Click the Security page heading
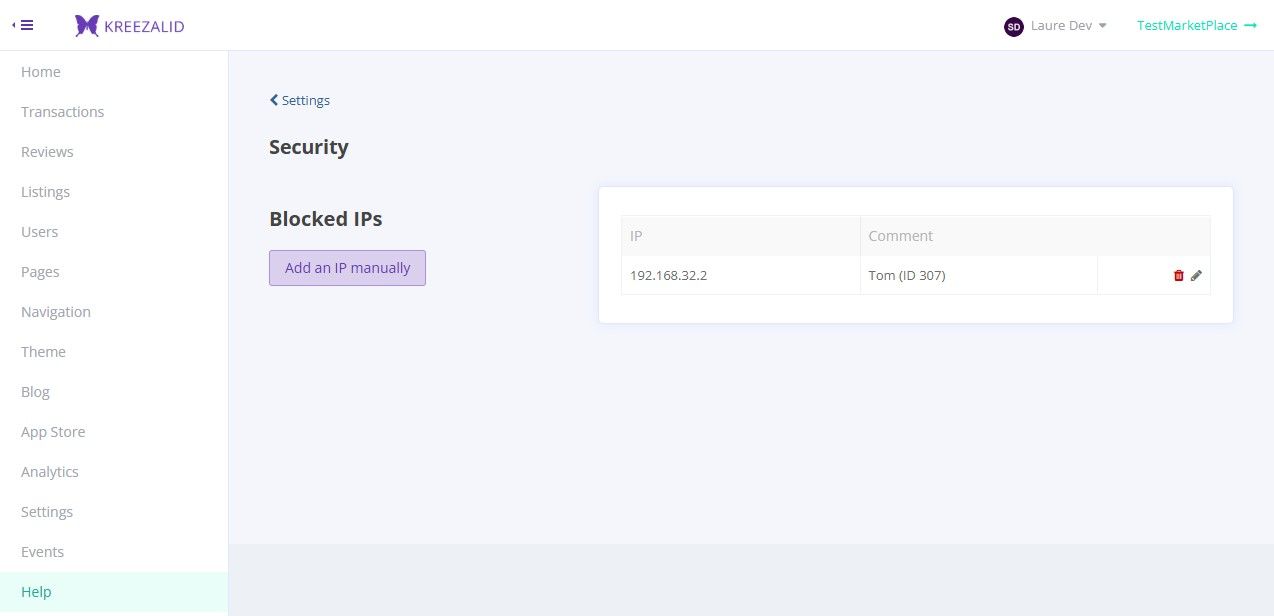Image resolution: width=1274 pixels, height=616 pixels. (309, 147)
